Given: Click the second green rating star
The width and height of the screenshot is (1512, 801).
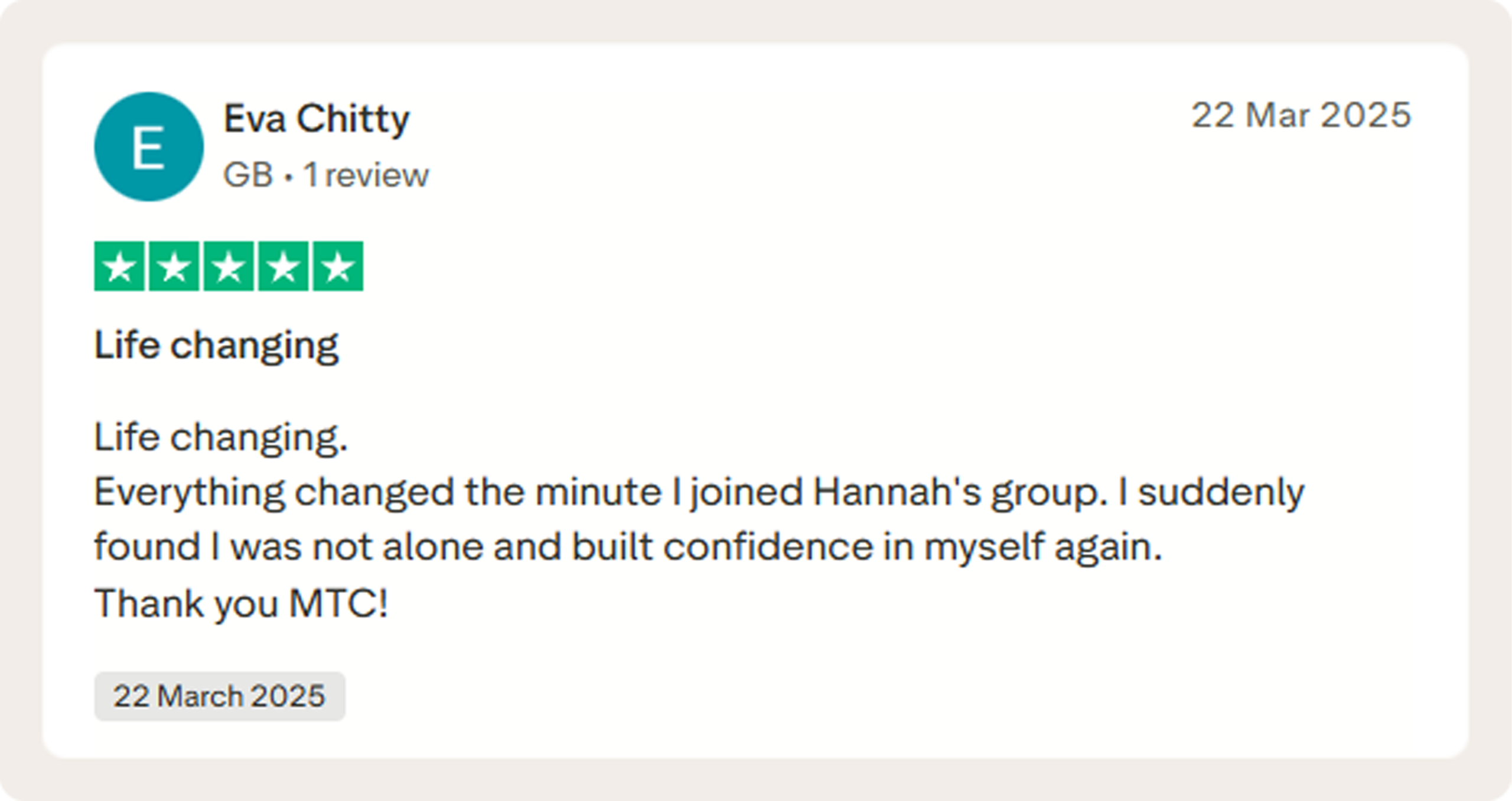Looking at the screenshot, I should point(174,266).
